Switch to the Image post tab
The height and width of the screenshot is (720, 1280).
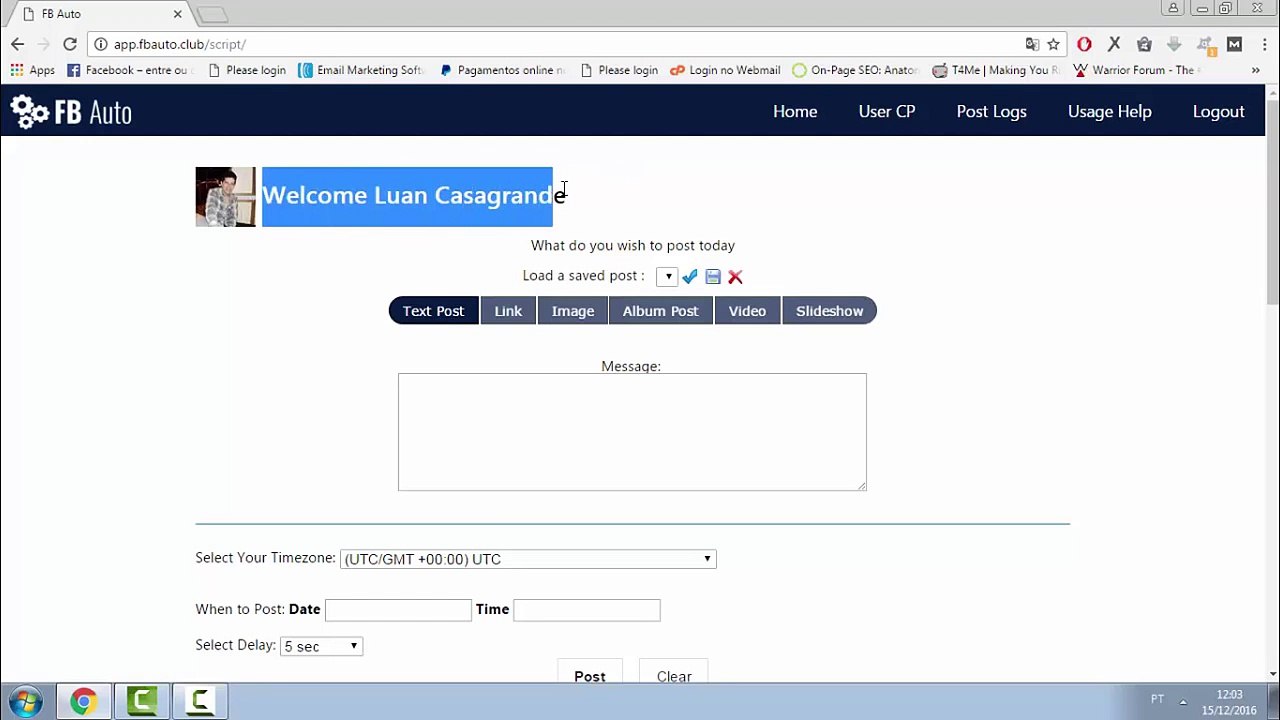[573, 311]
